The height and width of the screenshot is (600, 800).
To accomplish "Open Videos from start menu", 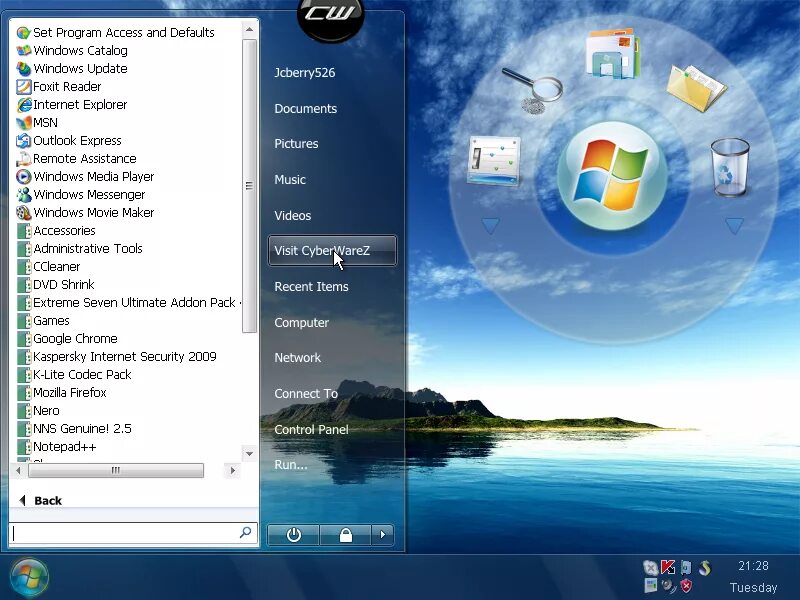I will 292,215.
